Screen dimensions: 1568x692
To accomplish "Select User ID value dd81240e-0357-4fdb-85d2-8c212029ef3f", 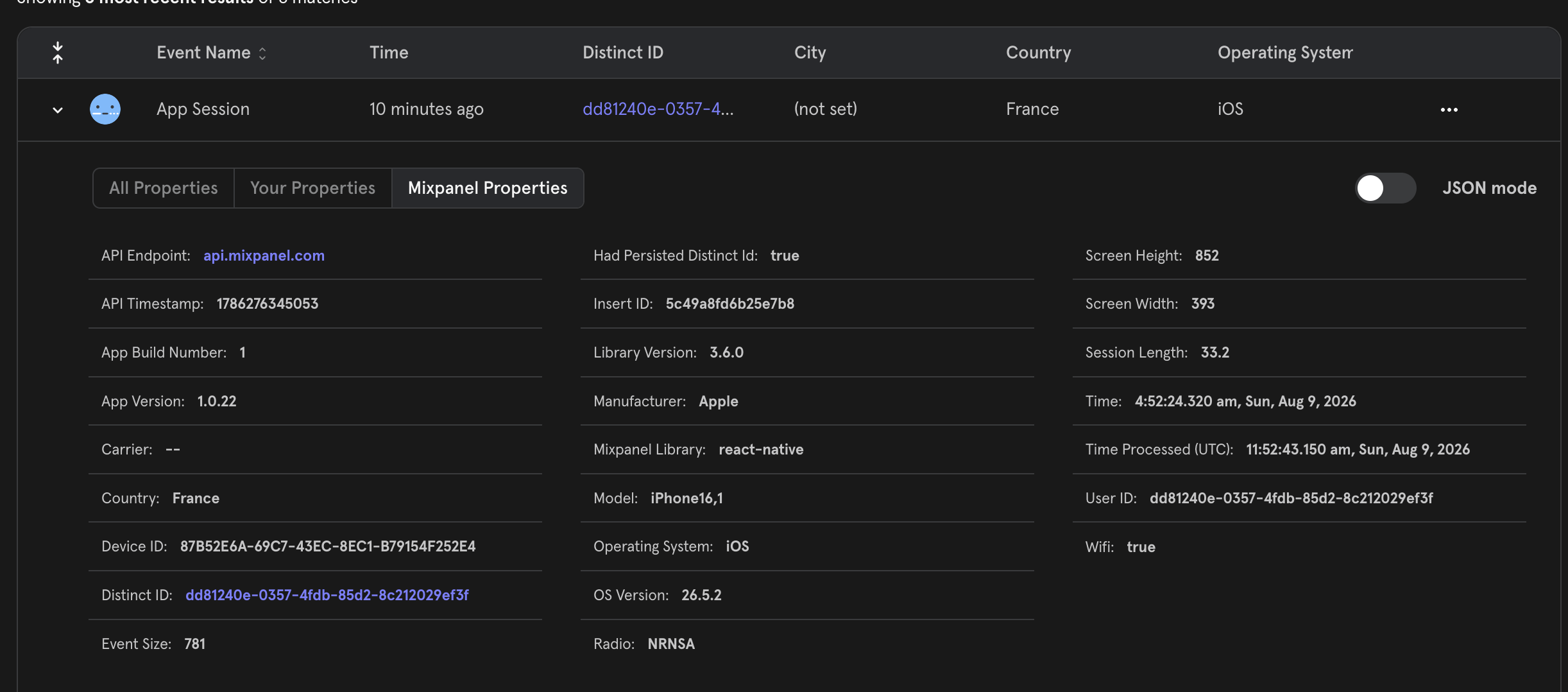I will [1291, 498].
